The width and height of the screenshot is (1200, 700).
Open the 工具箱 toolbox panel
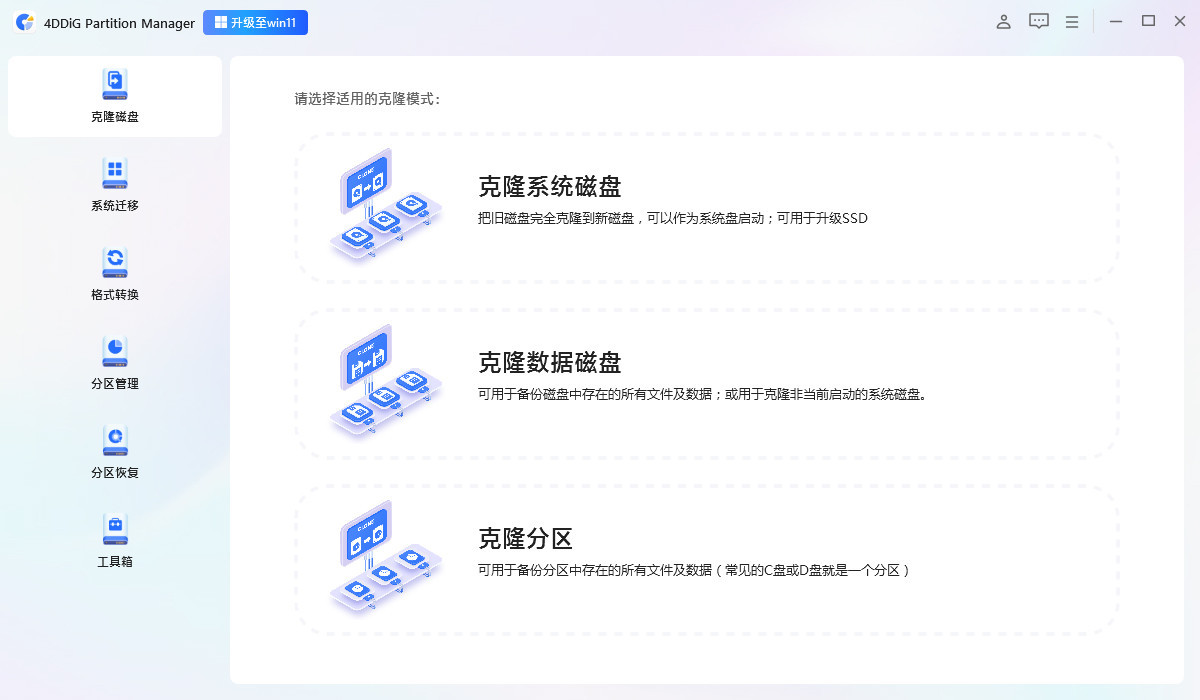click(114, 538)
